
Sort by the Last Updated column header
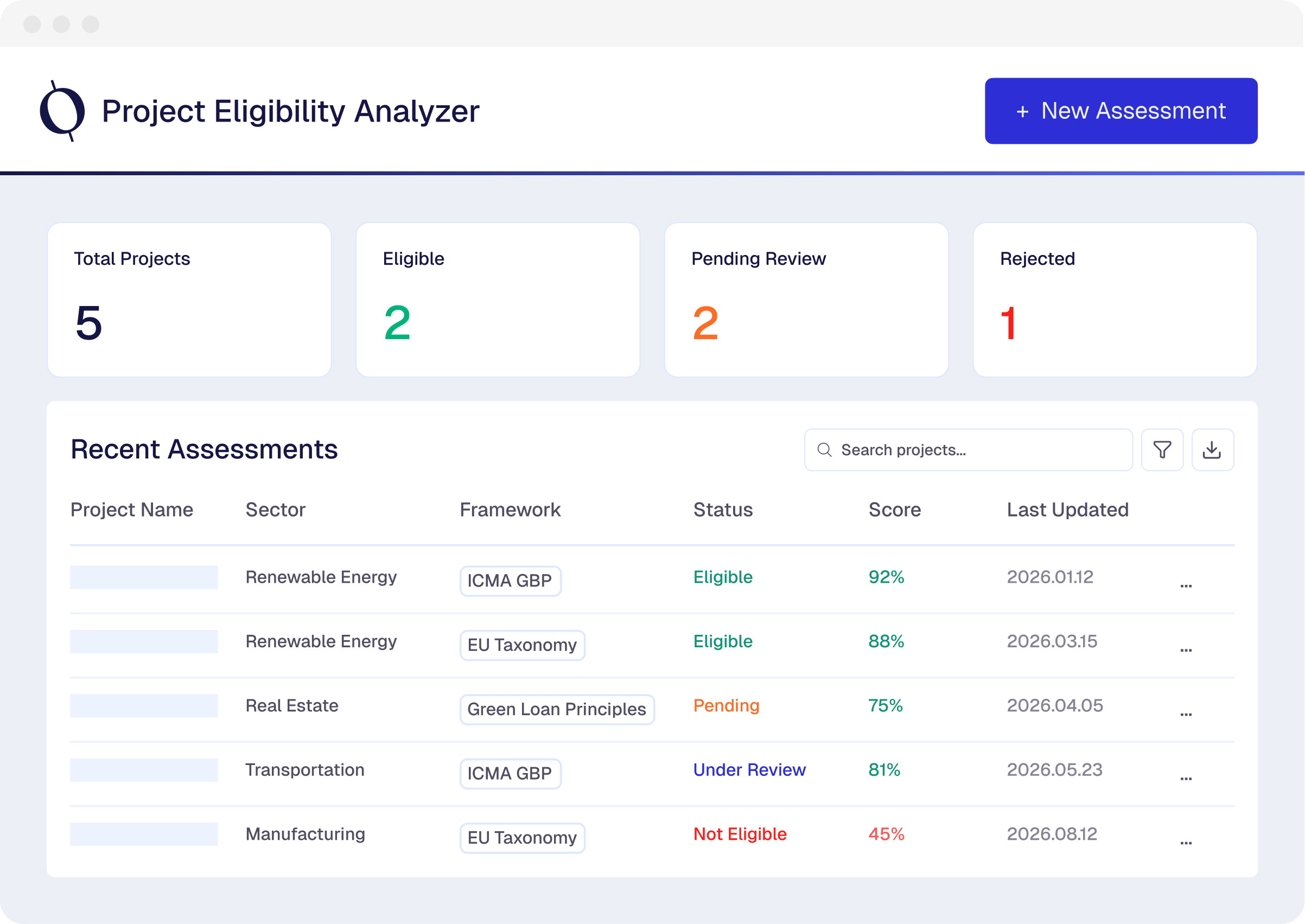[1067, 510]
